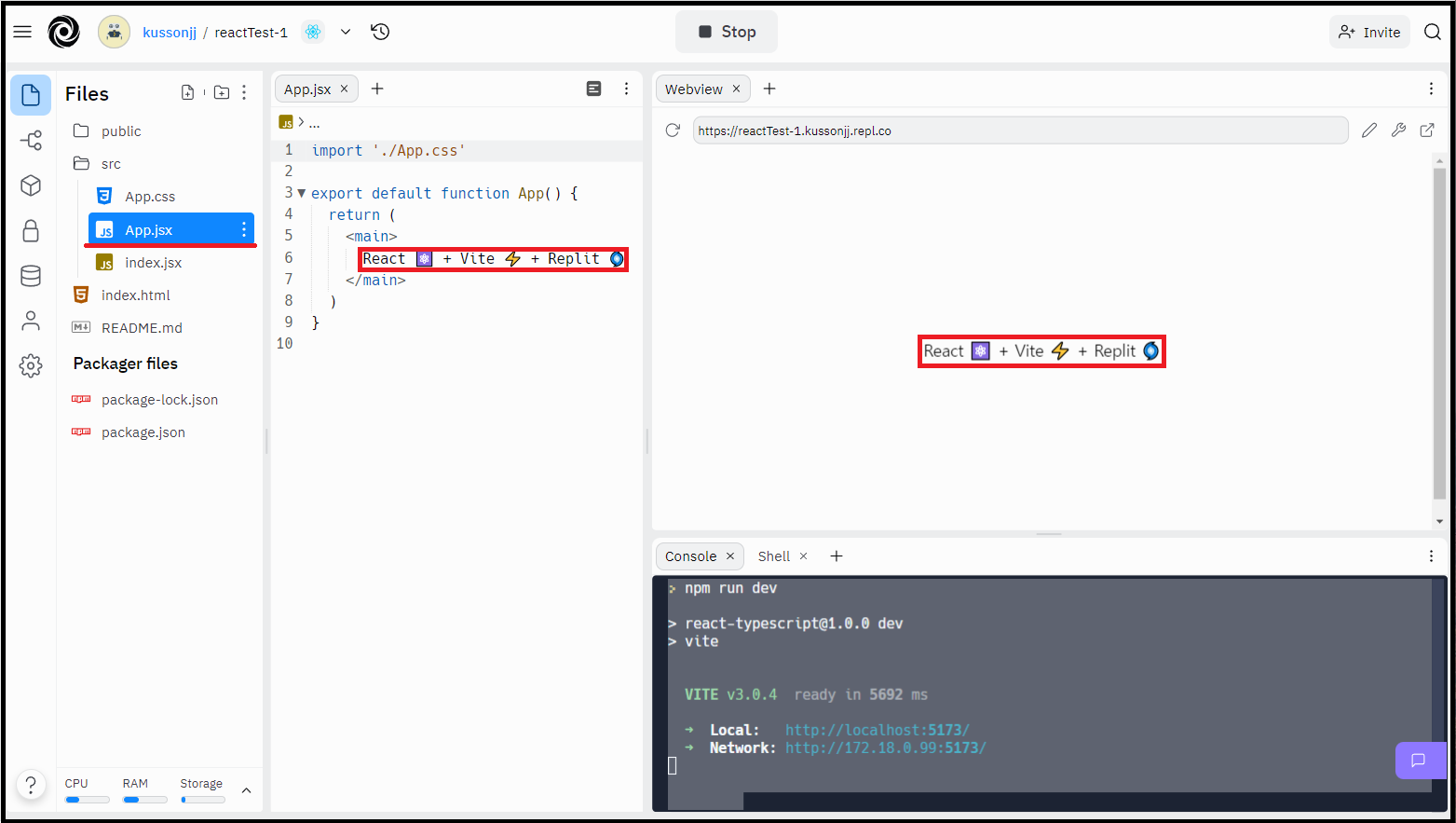Add a new tab next to Shell

click(837, 556)
